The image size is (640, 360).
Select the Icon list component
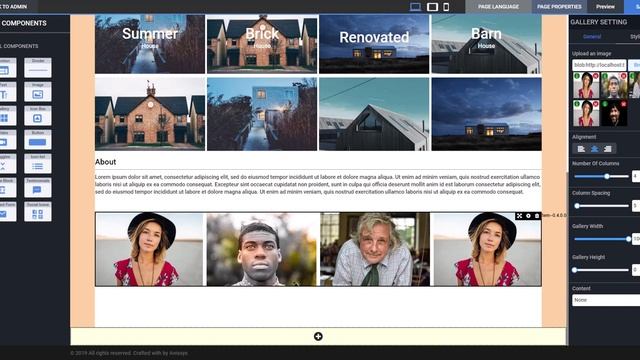(x=38, y=164)
